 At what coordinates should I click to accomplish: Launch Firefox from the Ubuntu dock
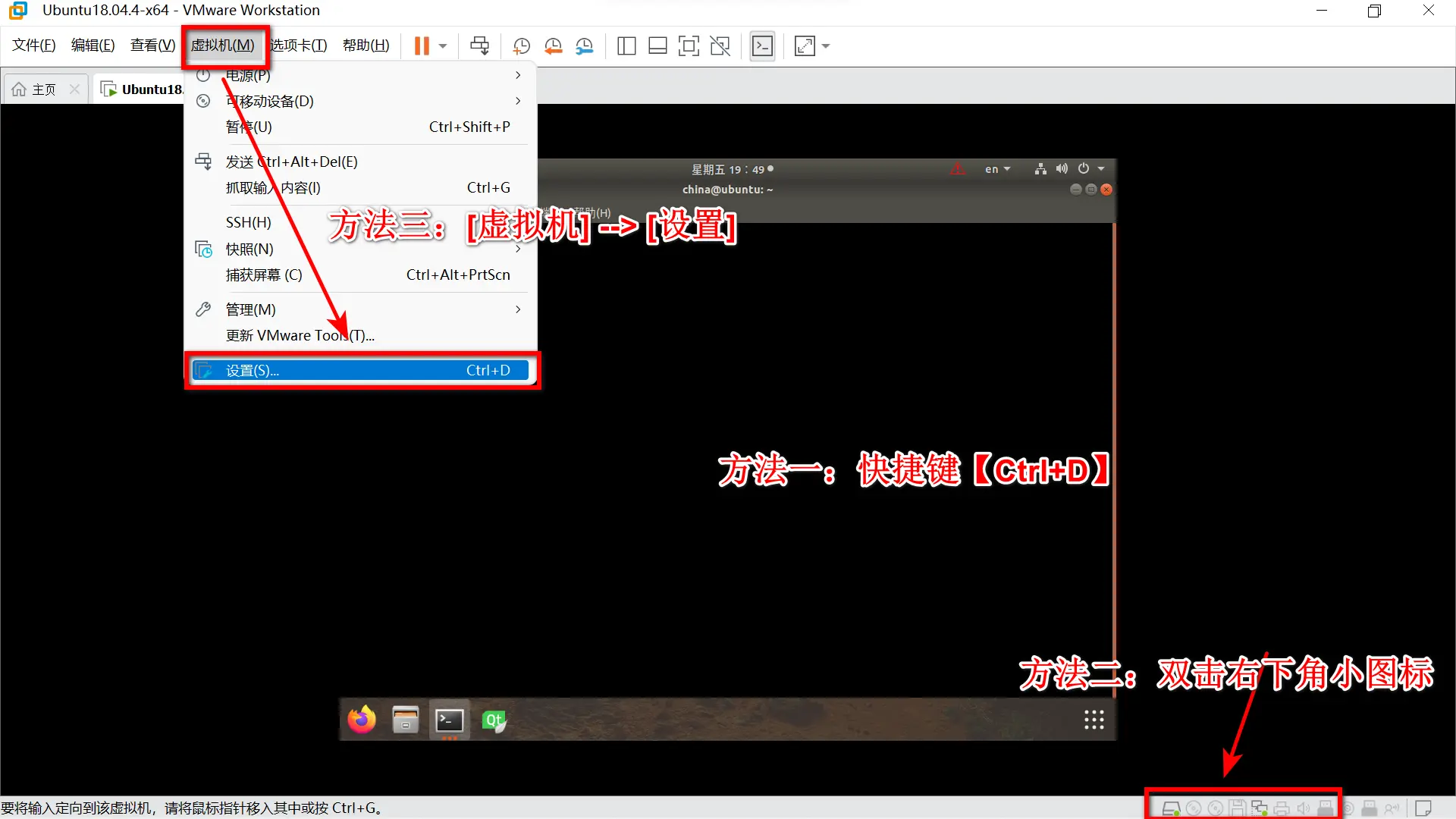(362, 720)
